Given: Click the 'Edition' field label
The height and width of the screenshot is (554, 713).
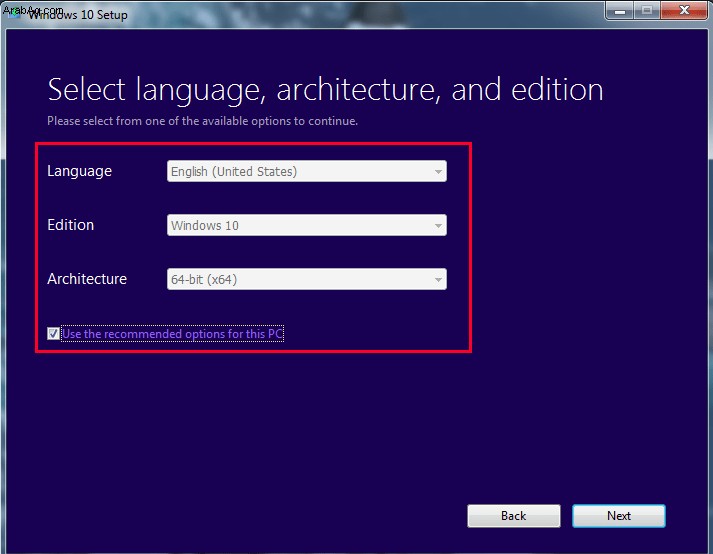Looking at the screenshot, I should point(70,225).
